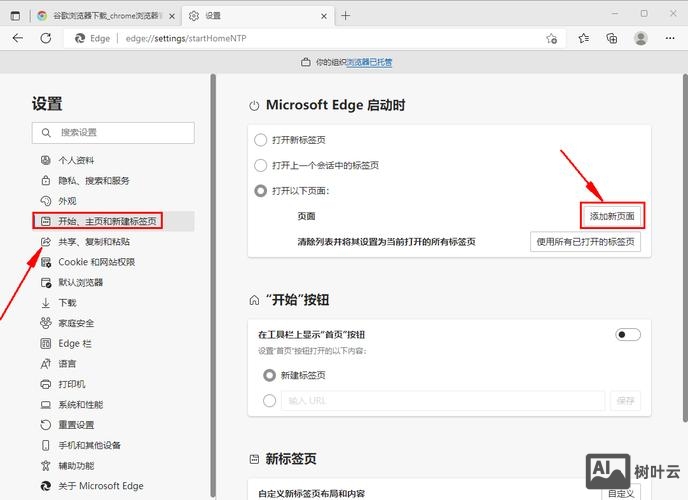688x500 pixels.
Task: Select 打开上一个会话中的标签页 radio option
Action: tap(261, 165)
